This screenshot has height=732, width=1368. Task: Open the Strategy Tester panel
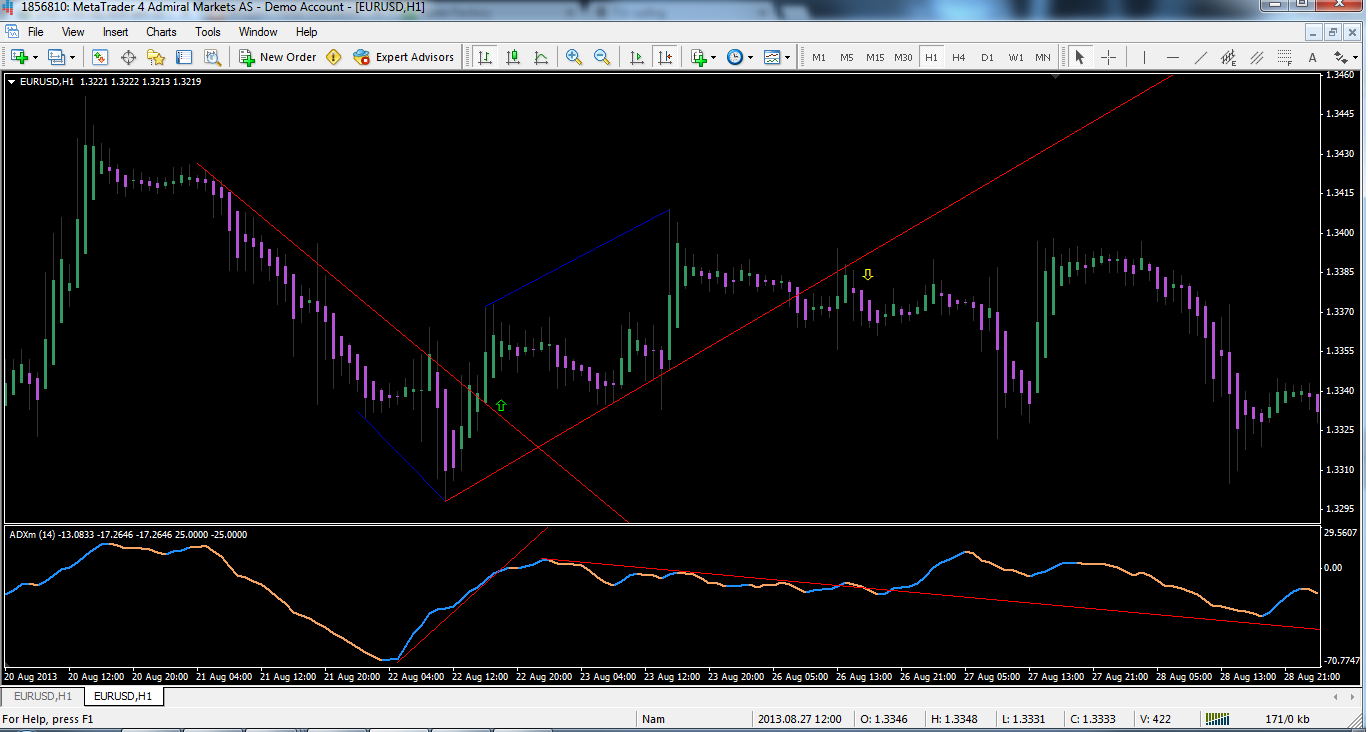[x=213, y=57]
